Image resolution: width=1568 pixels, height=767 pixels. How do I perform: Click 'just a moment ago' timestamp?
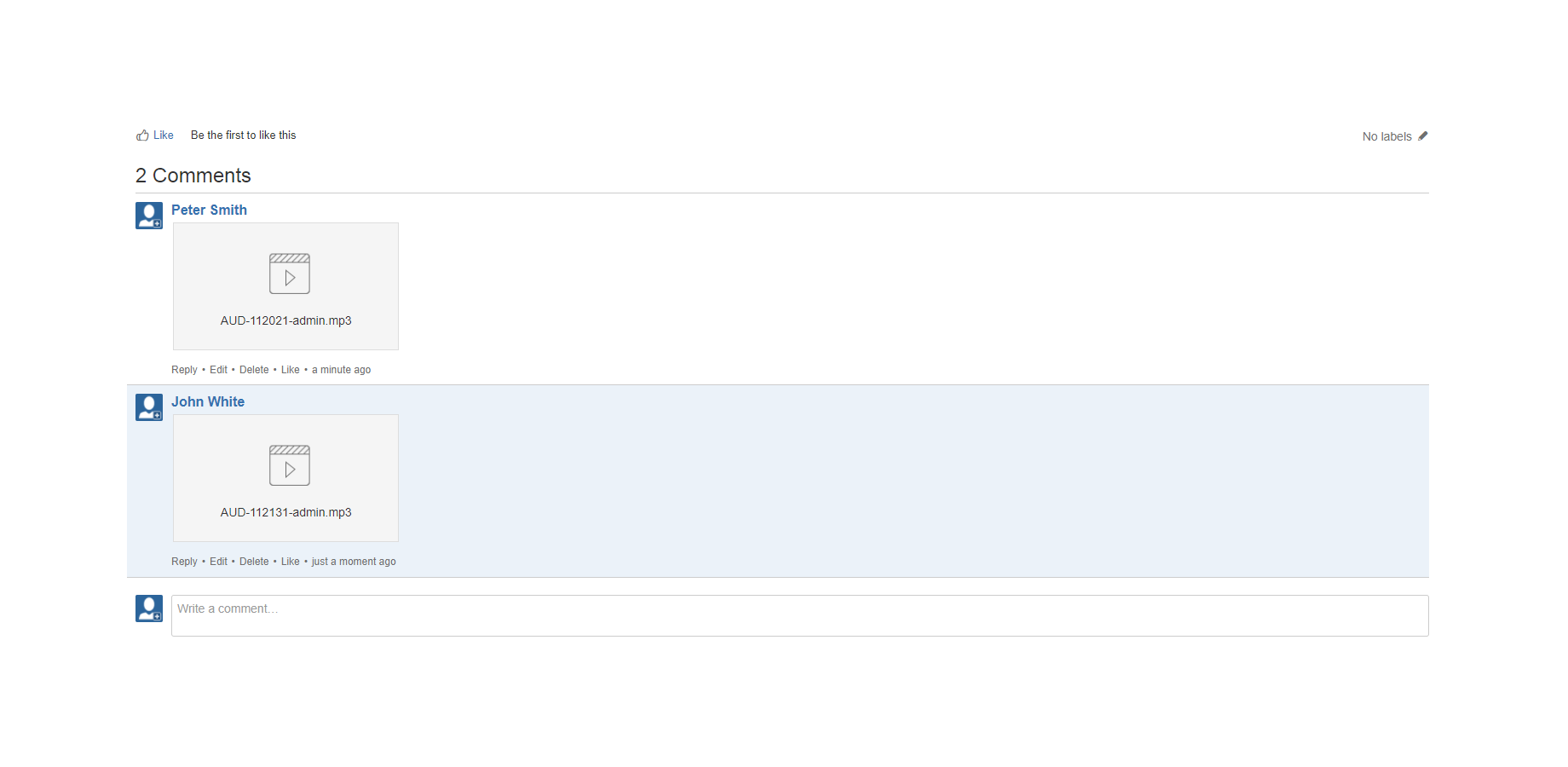click(x=354, y=562)
